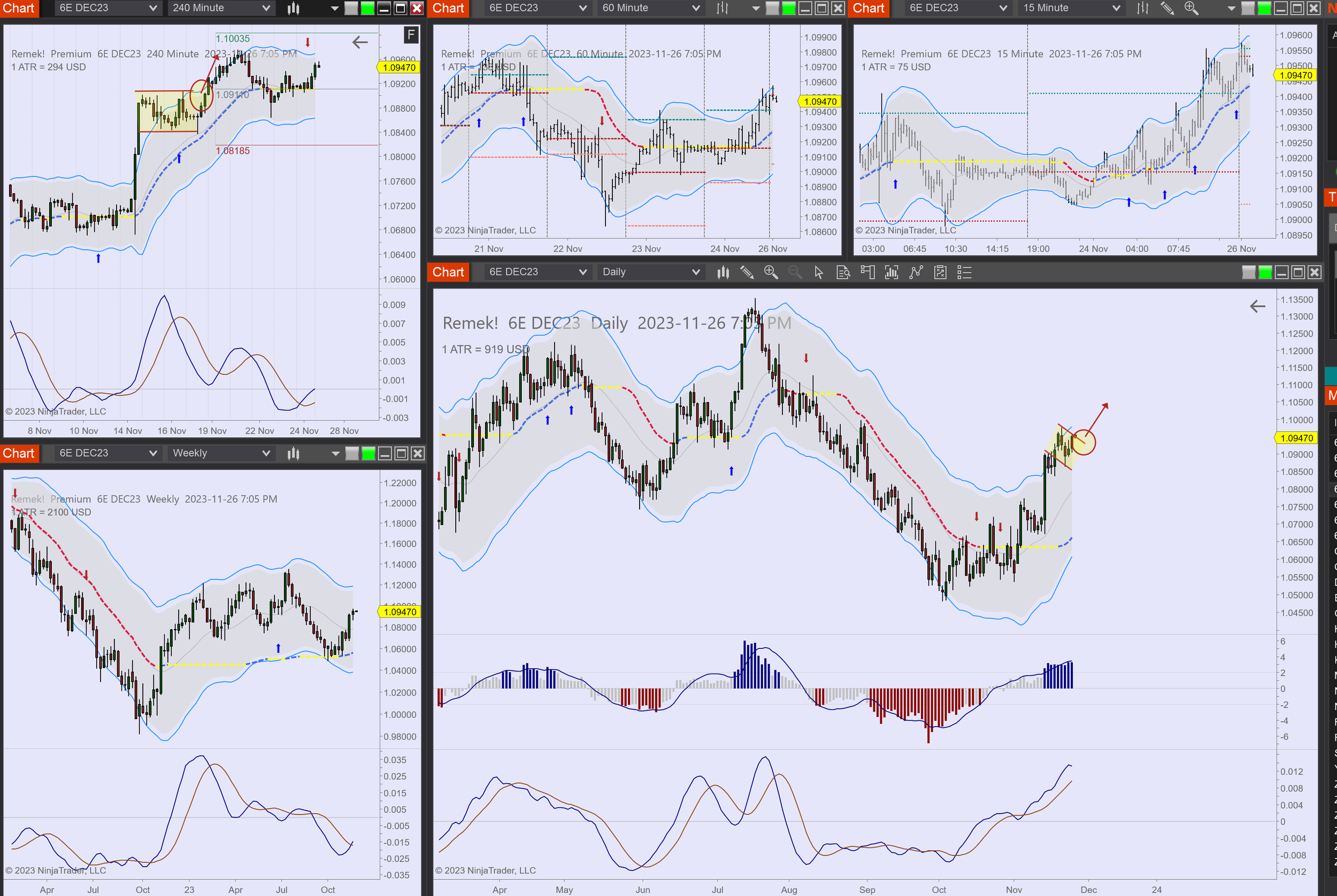The width and height of the screenshot is (1337, 896).
Task: Open Chart Trader icon on Daily chart
Action: pos(867,273)
